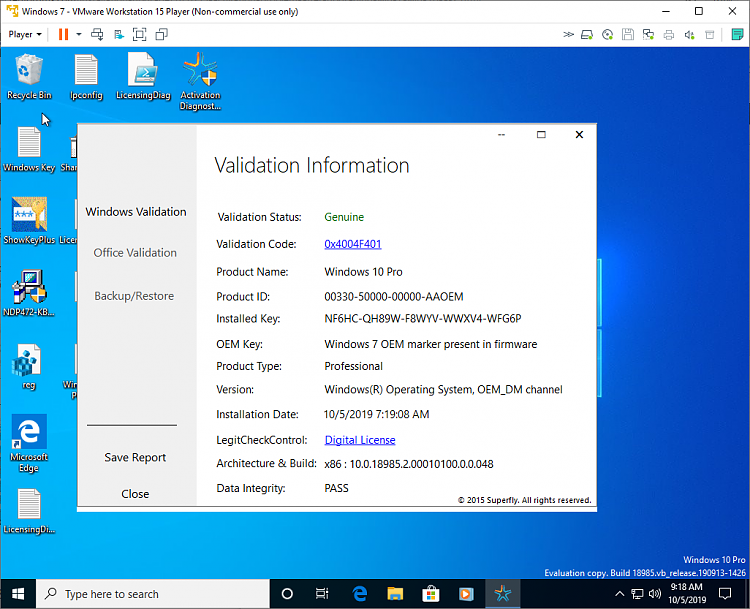Click the CD/DVD drive device icon

click(x=607, y=34)
